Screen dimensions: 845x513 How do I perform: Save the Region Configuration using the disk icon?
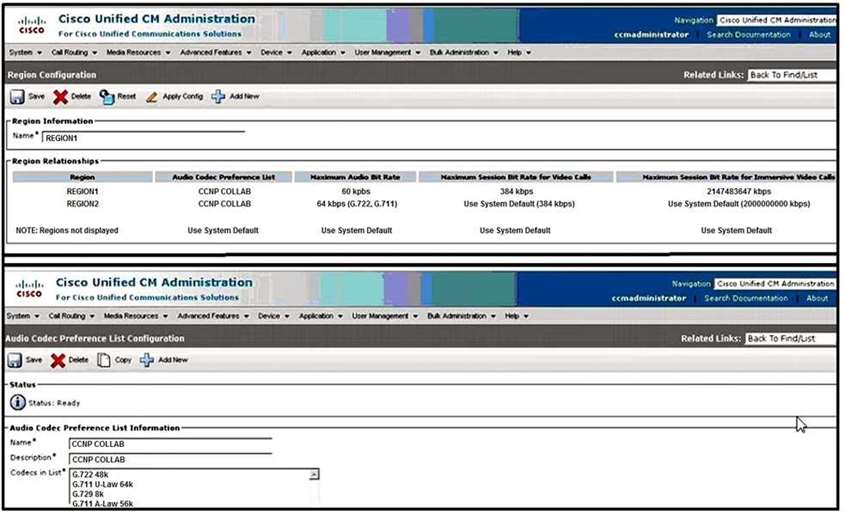17,97
